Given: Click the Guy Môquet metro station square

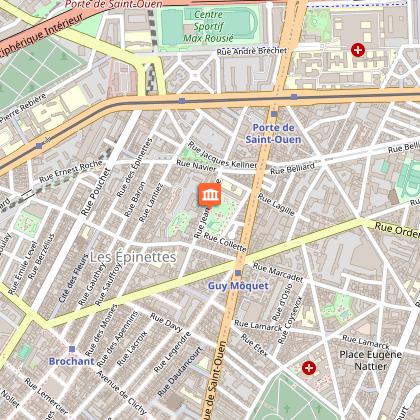Looking at the screenshot, I should pyautogui.click(x=238, y=273).
